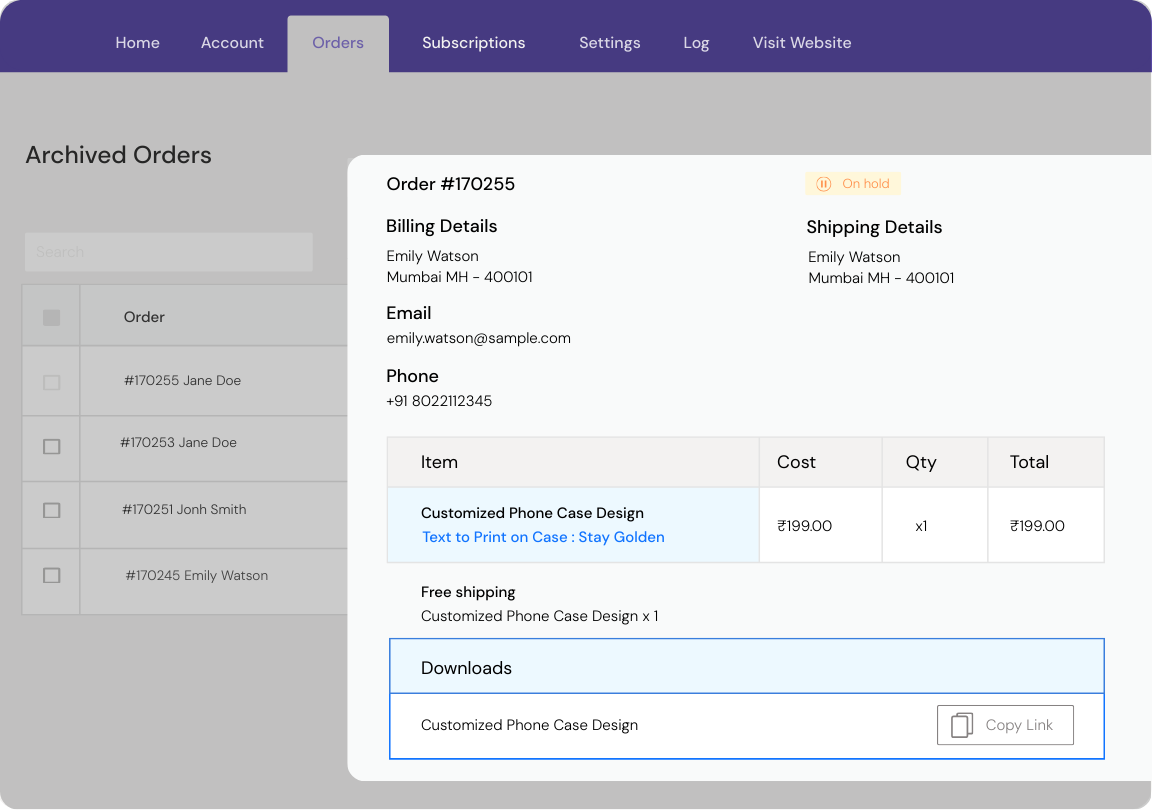The height and width of the screenshot is (810, 1152).
Task: Toggle the select-all checkbox in Order header
Action: 51,318
